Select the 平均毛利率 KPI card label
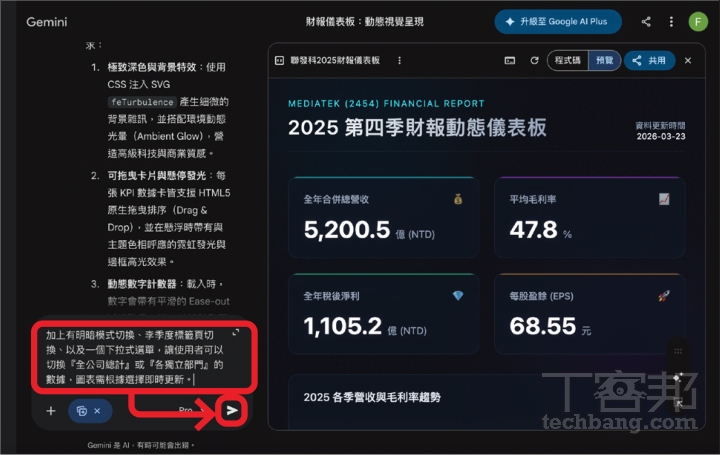Image resolution: width=720 pixels, height=455 pixels. (533, 199)
